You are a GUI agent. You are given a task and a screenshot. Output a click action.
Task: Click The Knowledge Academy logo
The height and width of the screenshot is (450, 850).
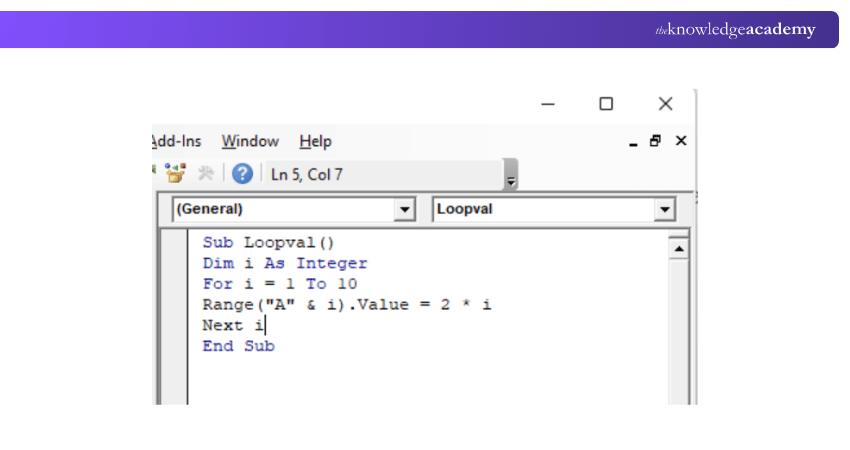pos(735,29)
